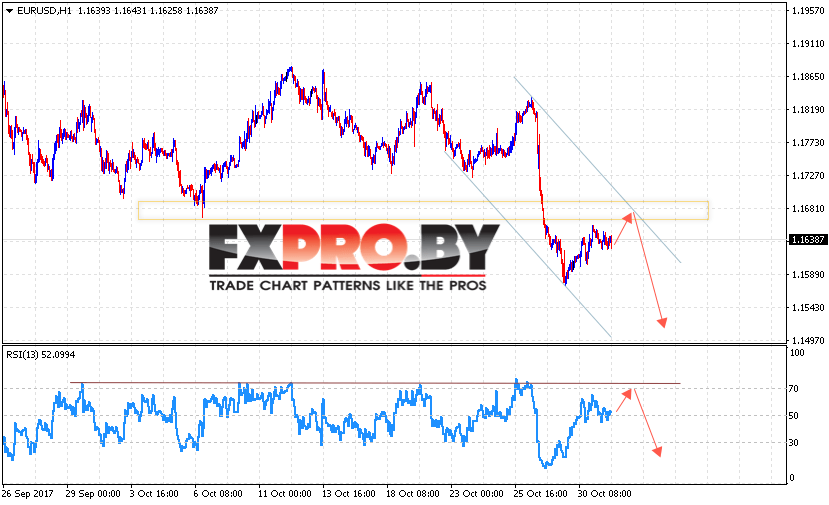Click the 1.17270 price axis label
Image resolution: width=829 pixels, height=505 pixels.
coord(808,176)
